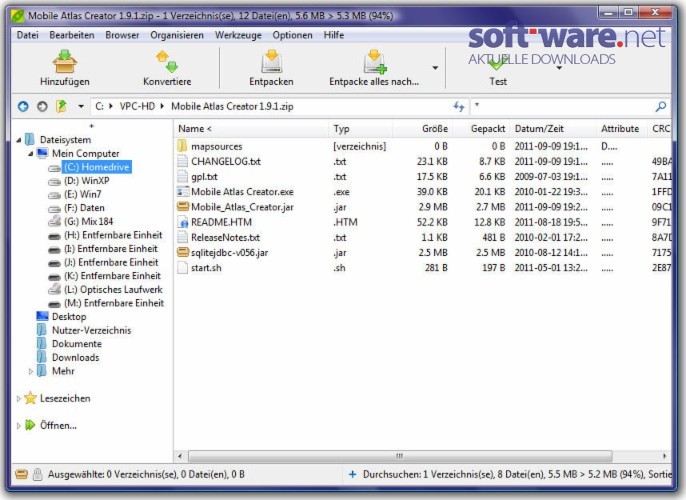Open the Werkzeuge menu
686x500 pixels.
coord(238,35)
